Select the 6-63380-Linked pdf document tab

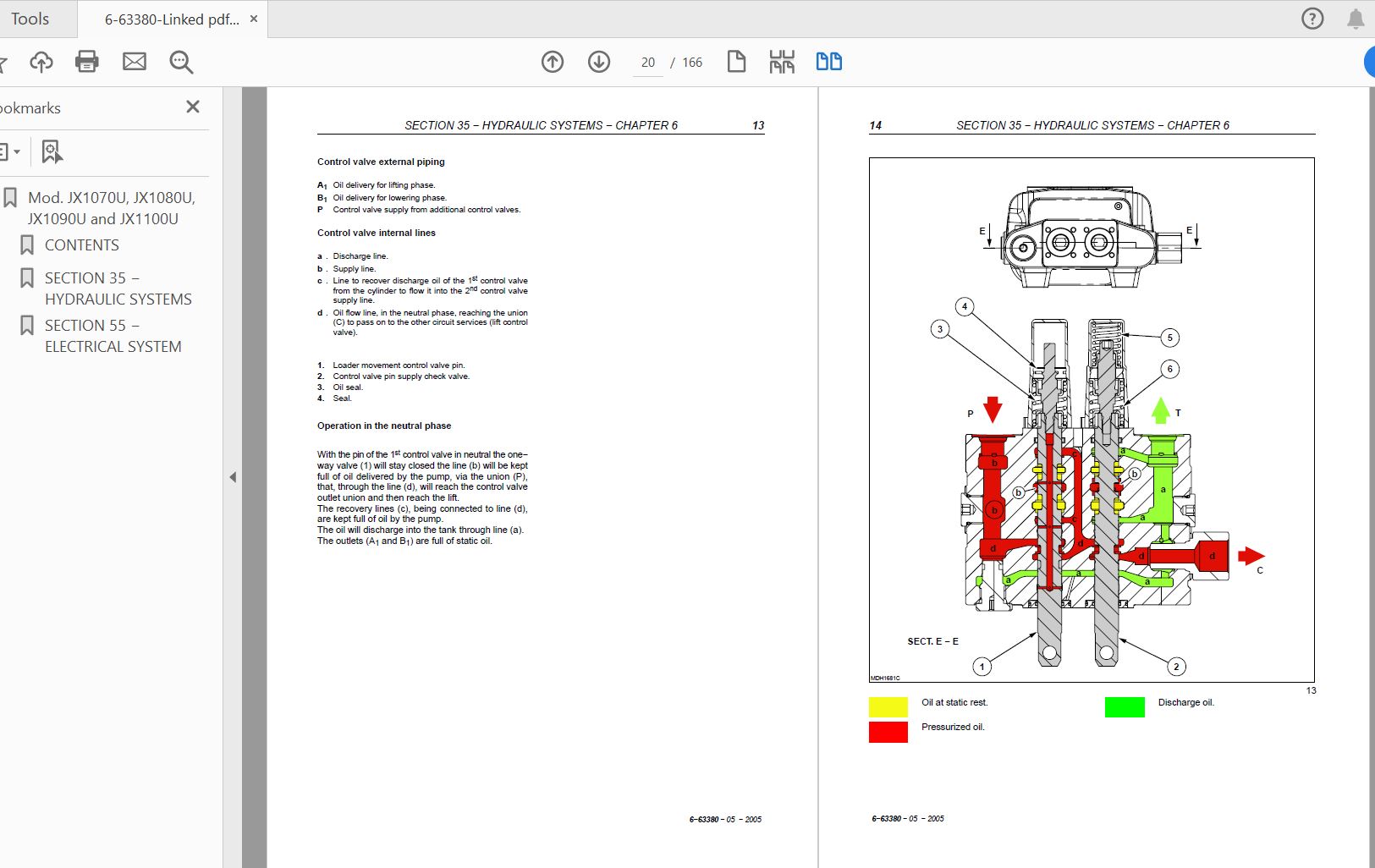tap(172, 19)
